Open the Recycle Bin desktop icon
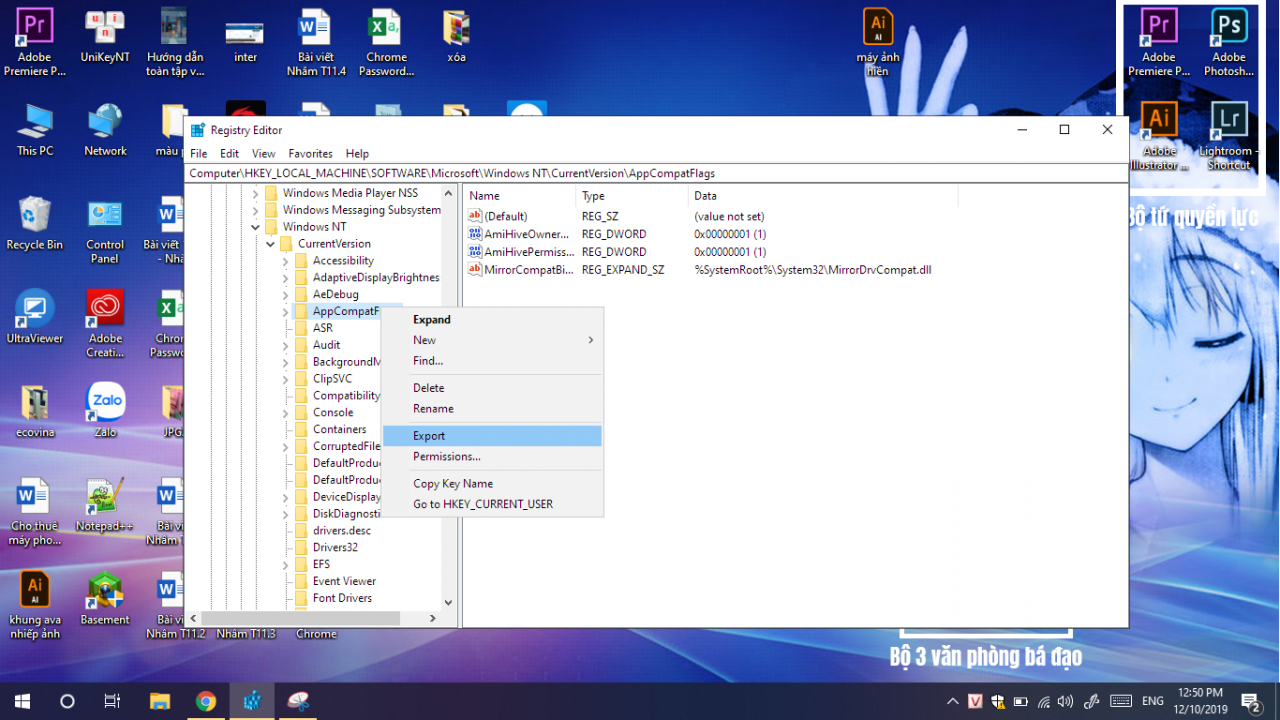This screenshot has height=720, width=1280. [34, 215]
